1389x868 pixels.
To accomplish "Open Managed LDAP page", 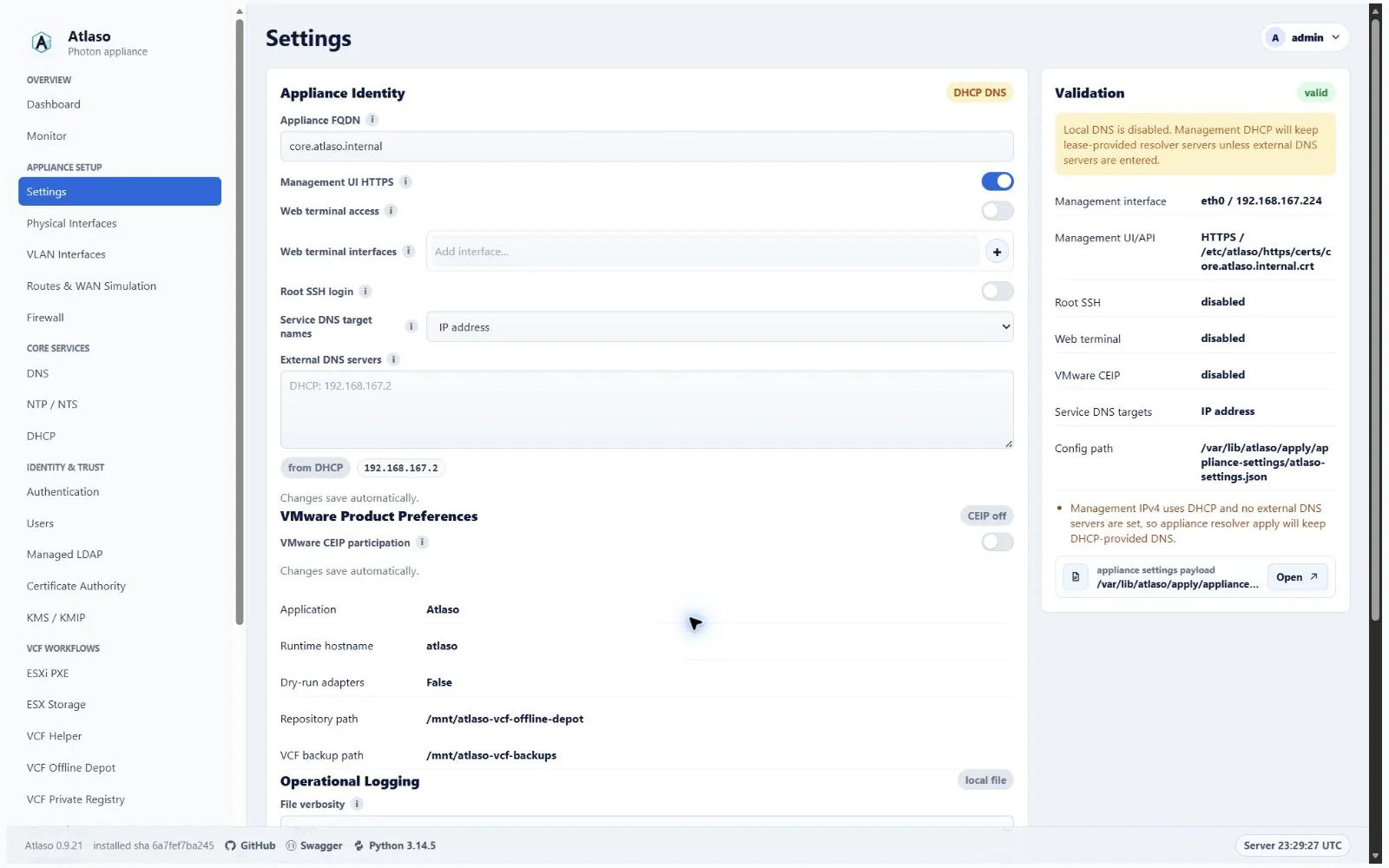I will click(120, 555).
